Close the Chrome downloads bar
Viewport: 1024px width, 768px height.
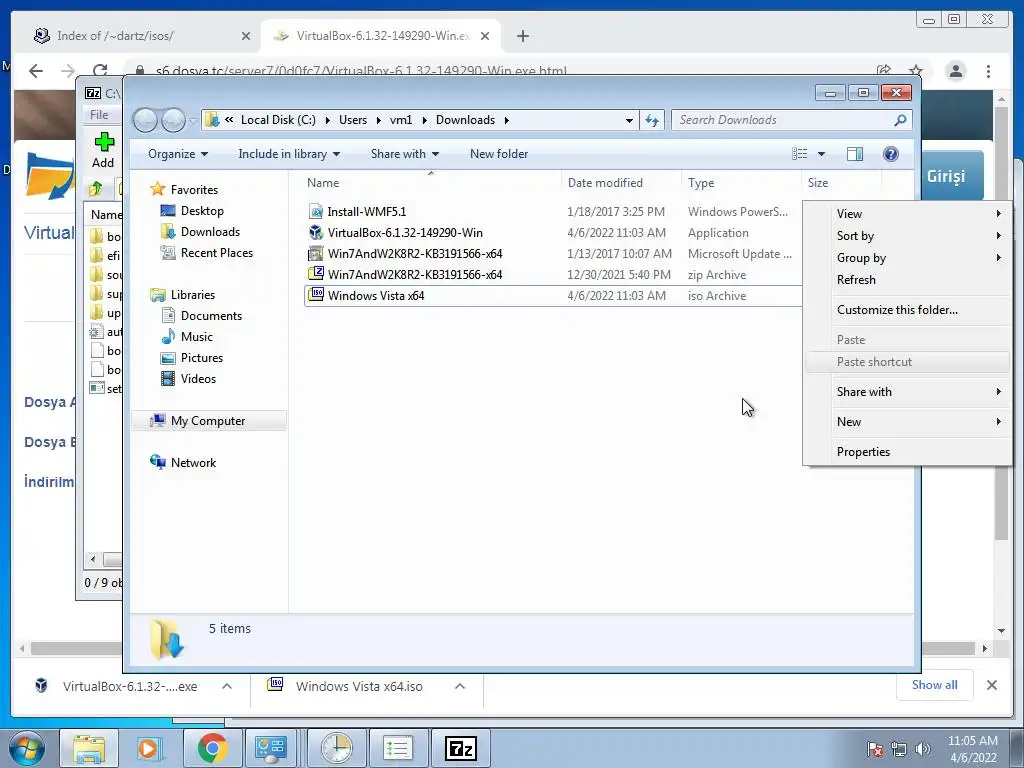[x=991, y=685]
